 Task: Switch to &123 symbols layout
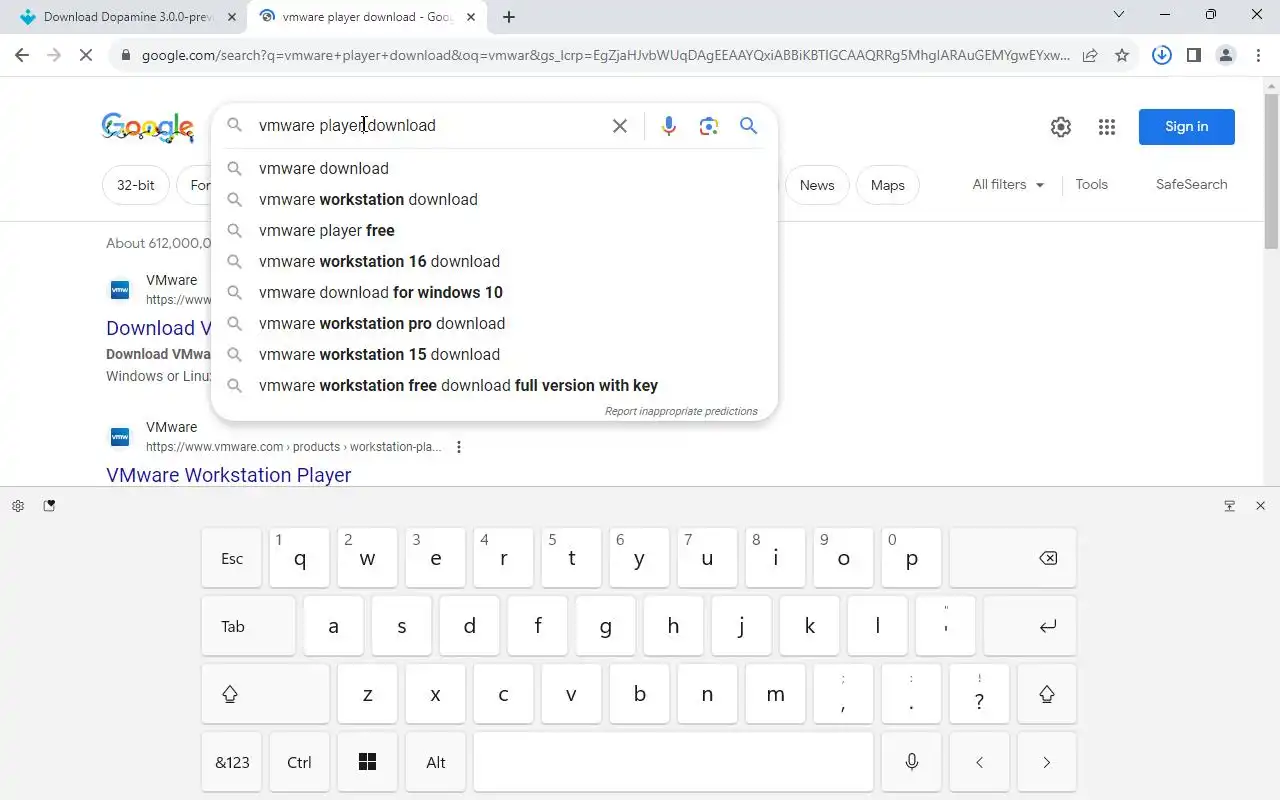point(232,762)
